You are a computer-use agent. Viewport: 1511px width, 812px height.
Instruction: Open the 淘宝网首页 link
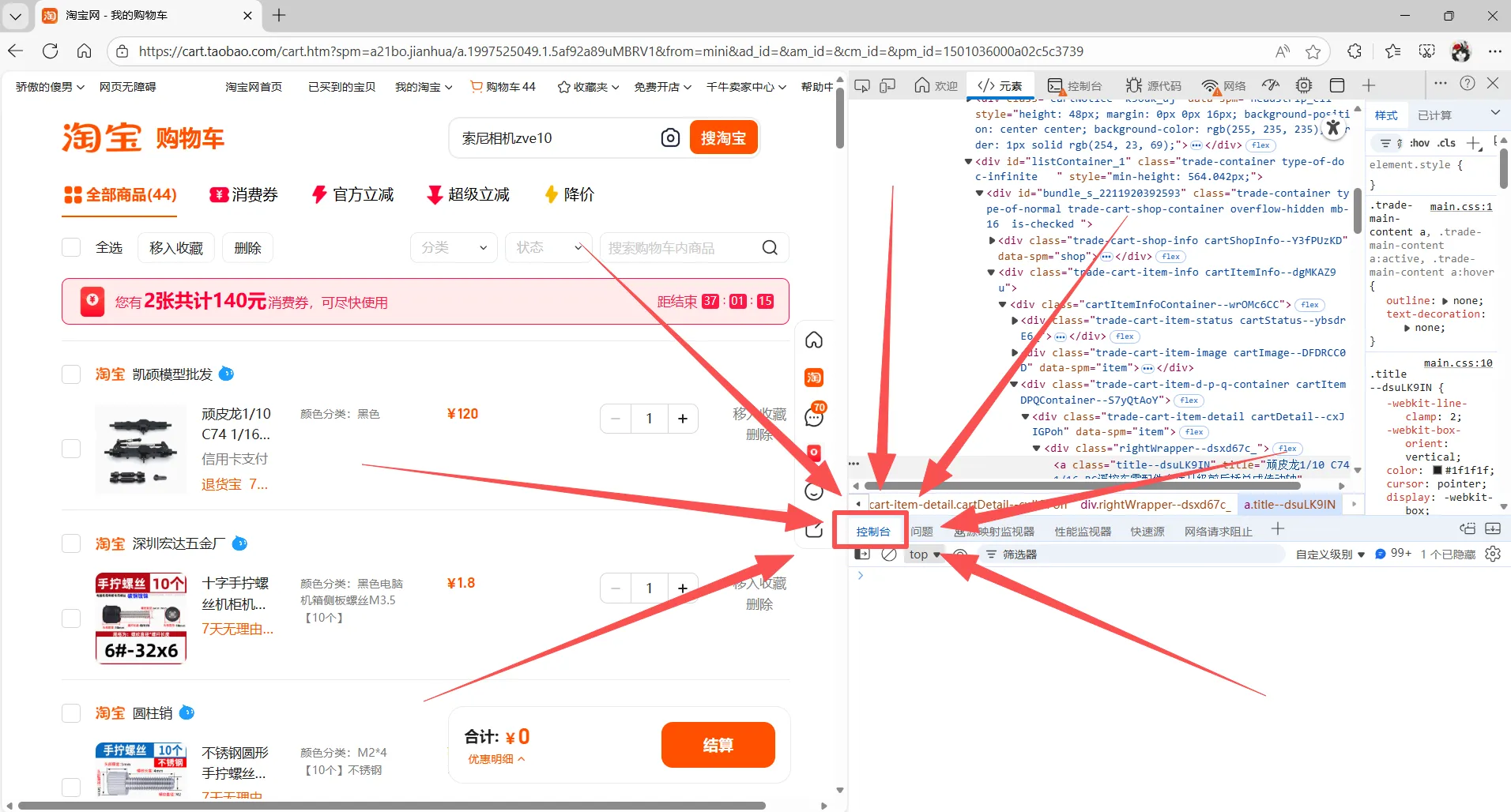pos(254,87)
